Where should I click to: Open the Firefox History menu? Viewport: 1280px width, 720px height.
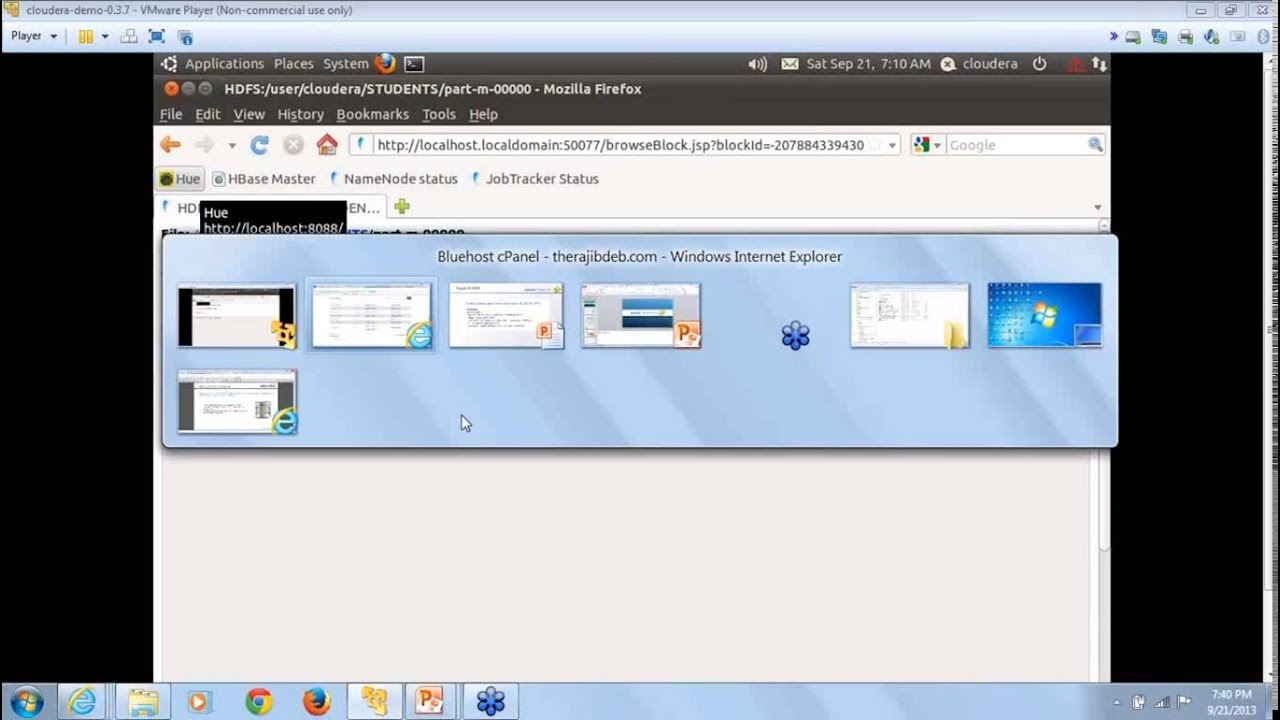point(300,114)
